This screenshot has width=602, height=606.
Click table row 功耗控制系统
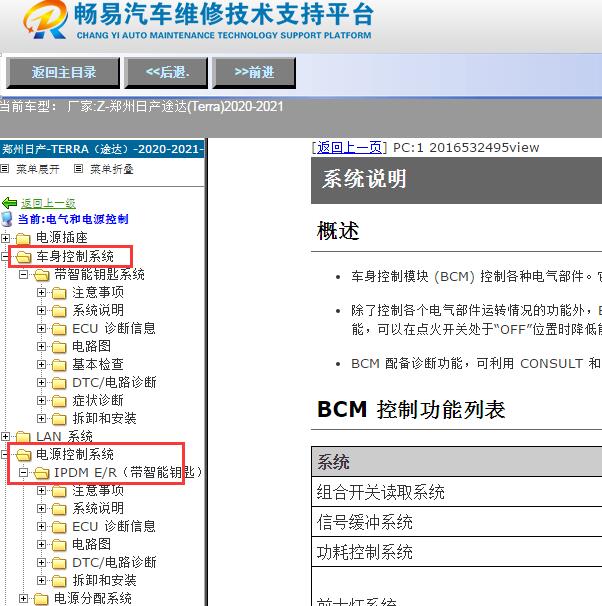pyautogui.click(x=457, y=552)
